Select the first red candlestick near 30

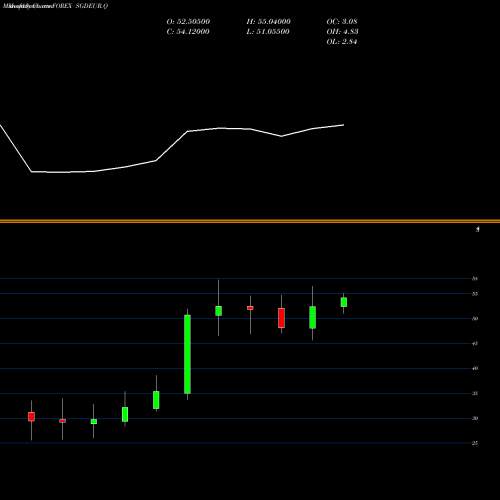click(31, 417)
